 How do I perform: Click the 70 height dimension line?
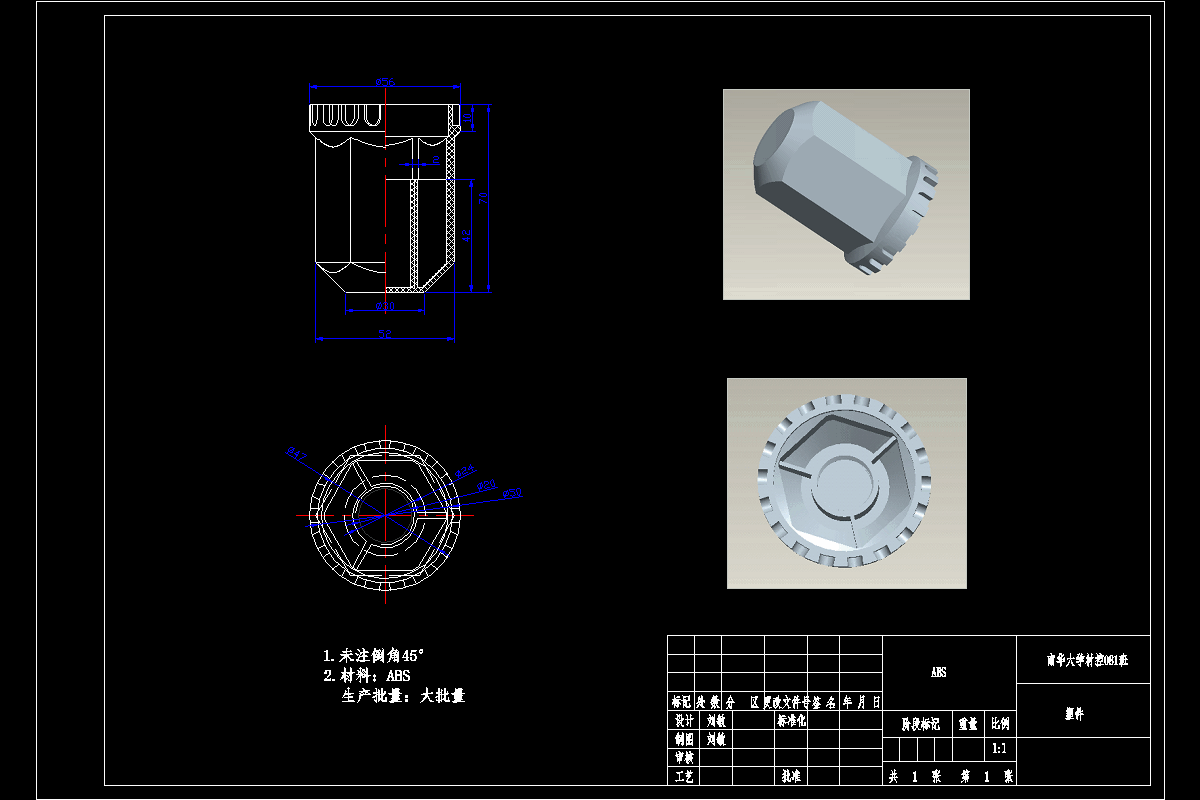483,197
